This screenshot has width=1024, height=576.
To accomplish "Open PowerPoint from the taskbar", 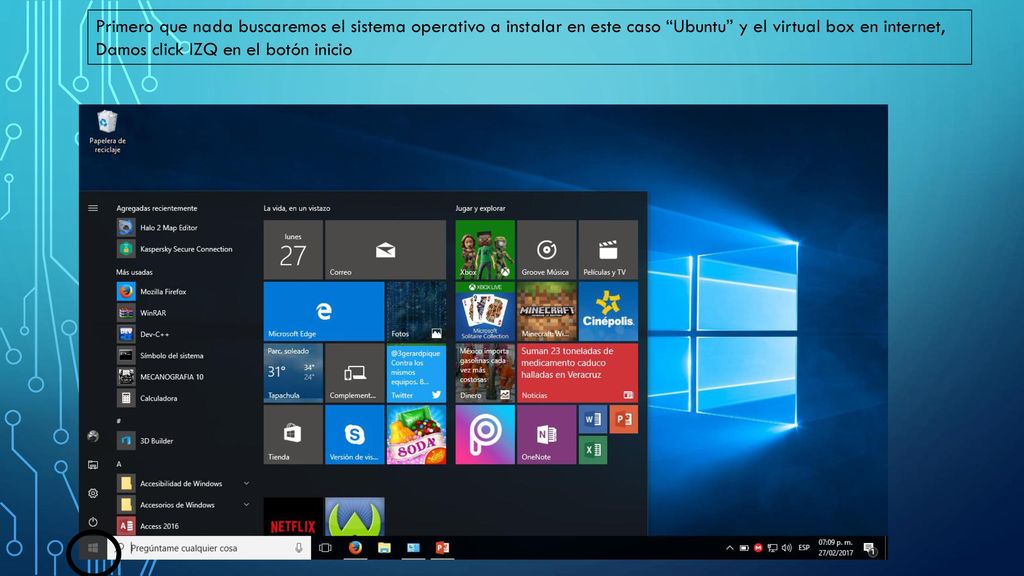I will [x=442, y=548].
